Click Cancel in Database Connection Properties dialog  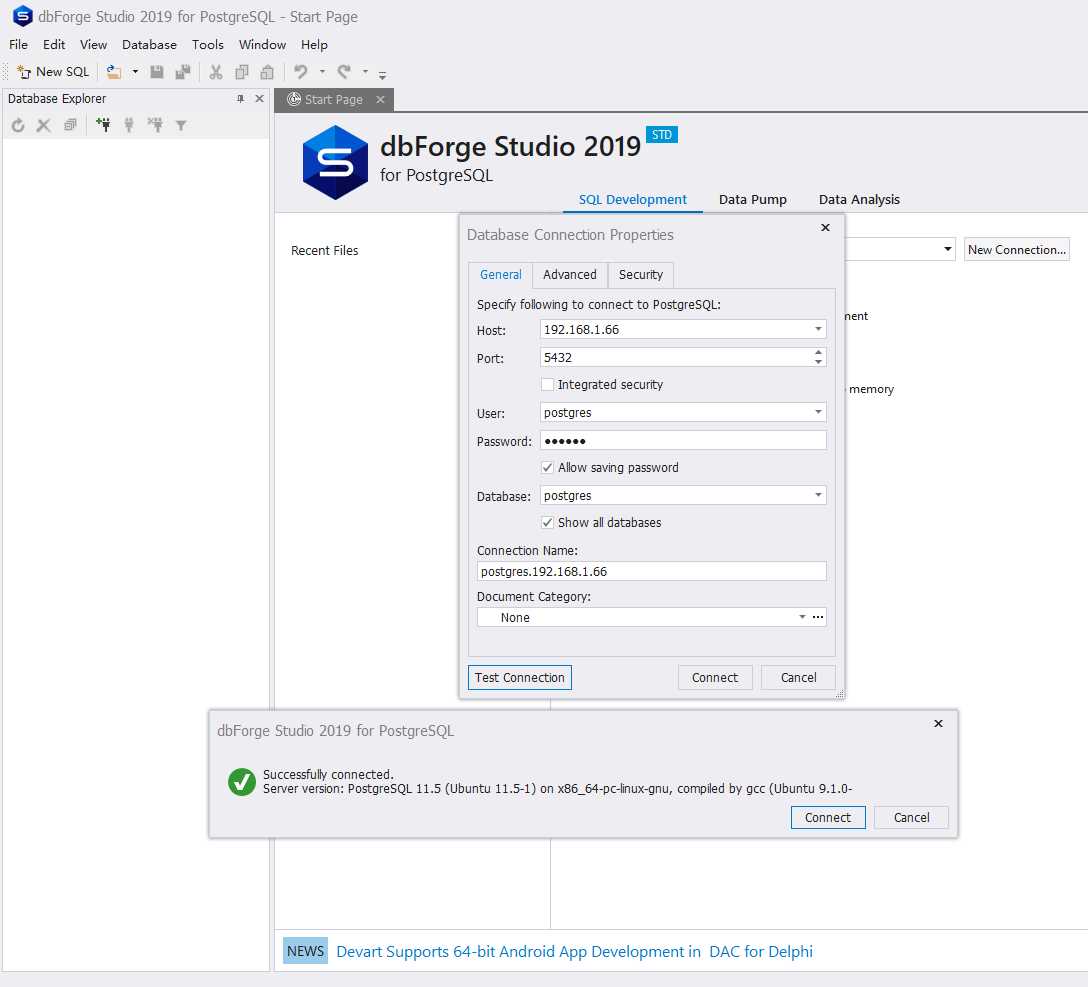click(x=798, y=677)
